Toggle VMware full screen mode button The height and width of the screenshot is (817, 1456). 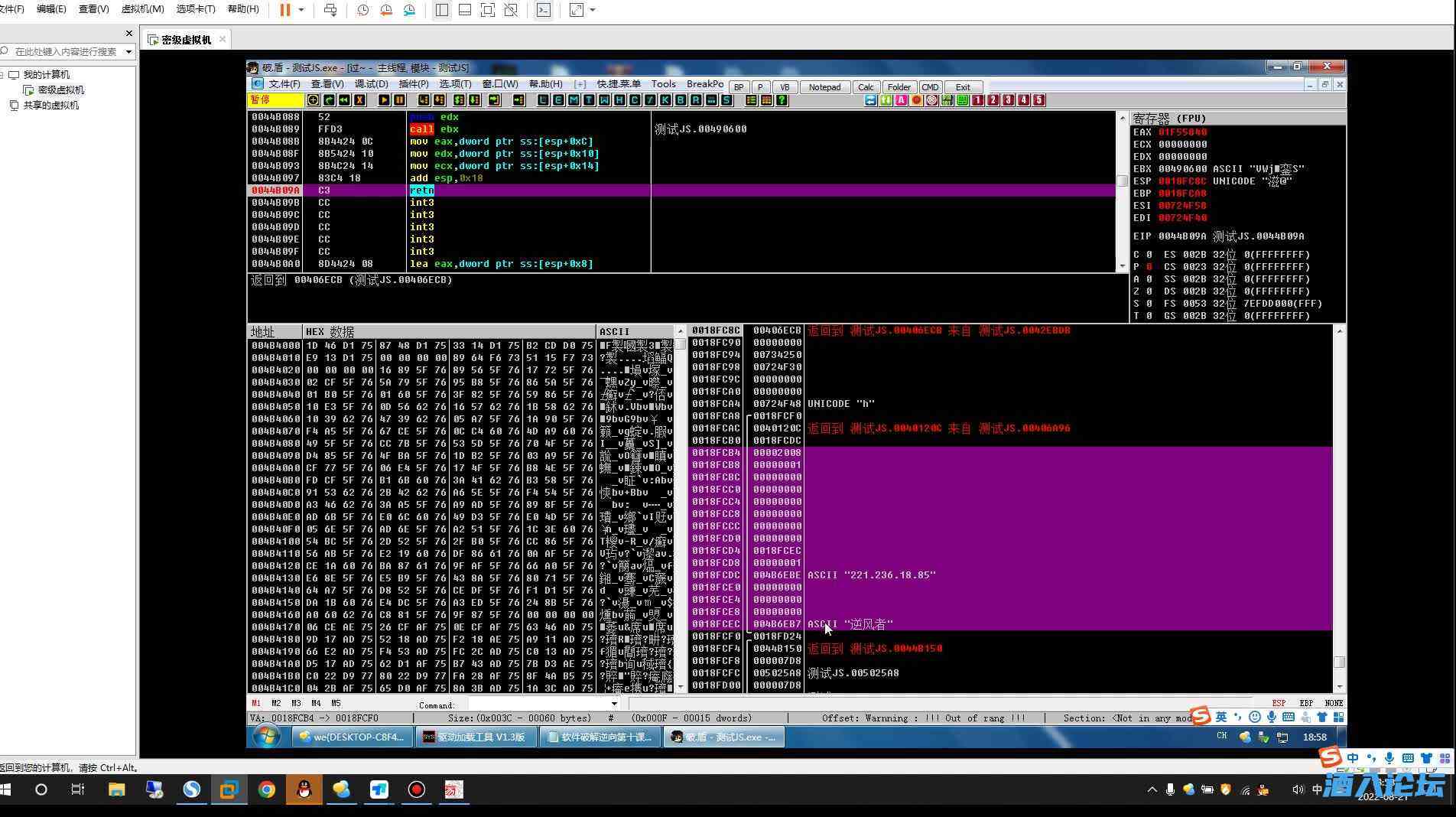[x=488, y=10]
